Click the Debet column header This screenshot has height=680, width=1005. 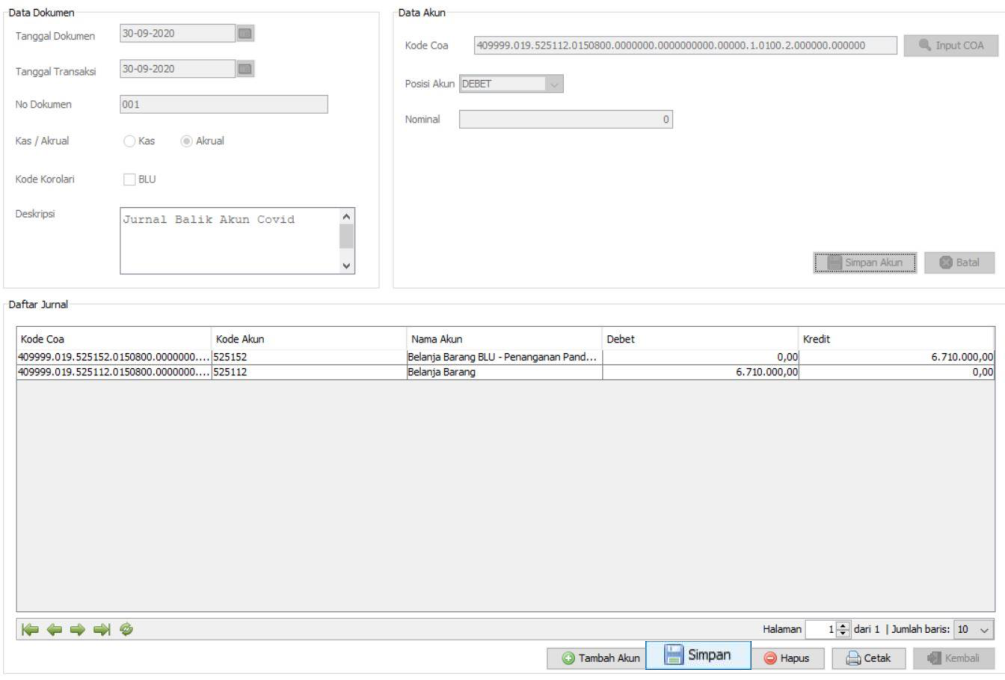point(699,339)
